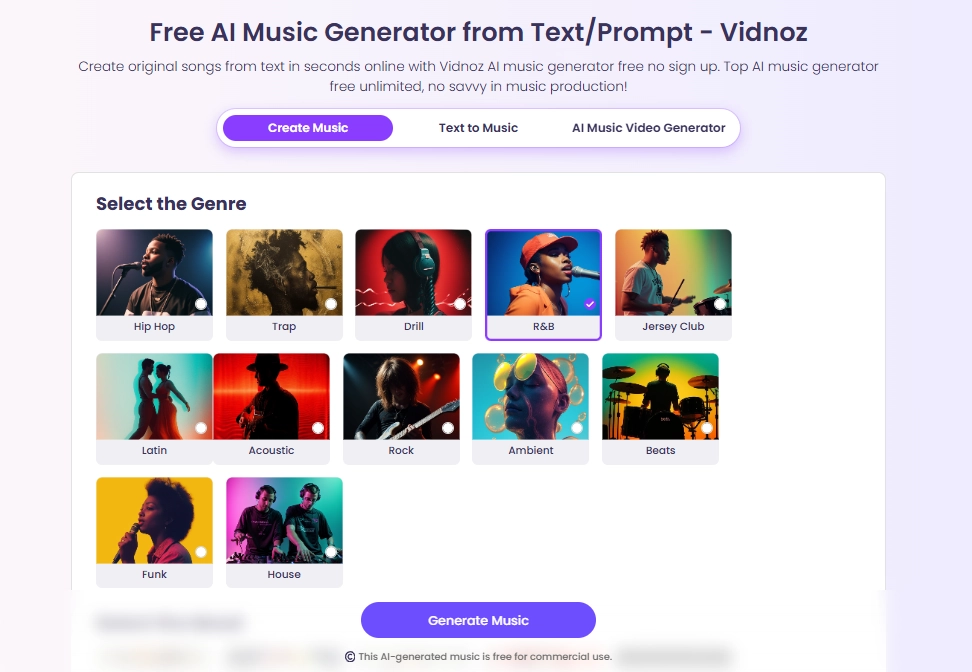
Task: Click the Beats drummer image
Action: click(661, 397)
